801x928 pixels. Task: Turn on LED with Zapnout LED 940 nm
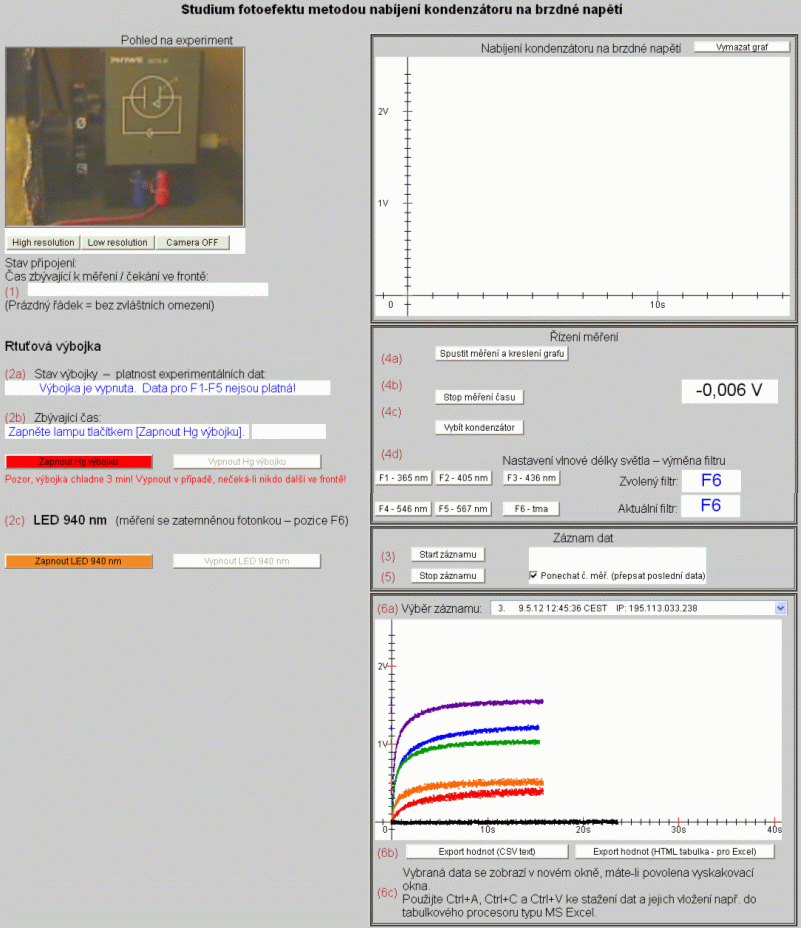coord(79,561)
